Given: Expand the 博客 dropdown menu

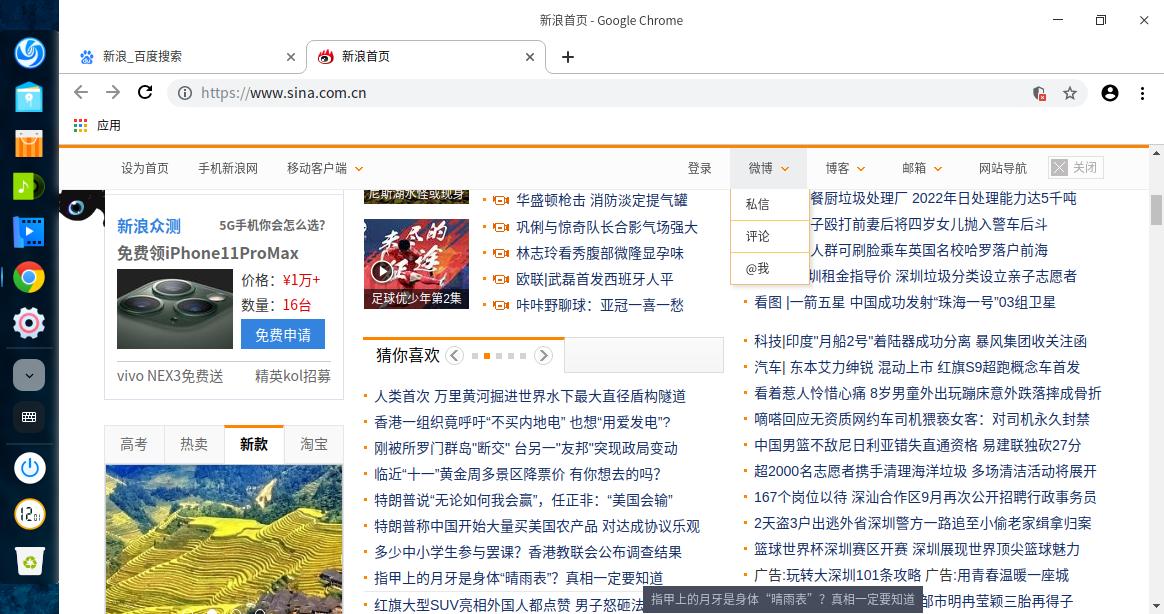Looking at the screenshot, I should coord(845,168).
